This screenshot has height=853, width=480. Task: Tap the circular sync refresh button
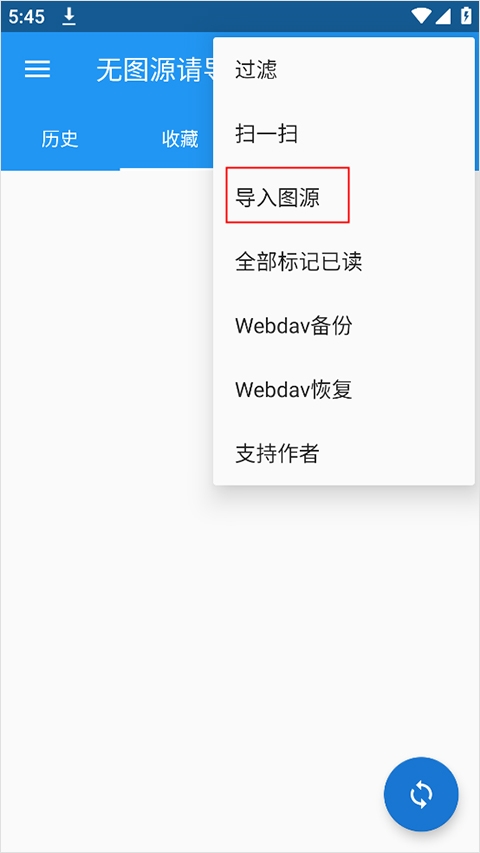pyautogui.click(x=421, y=794)
